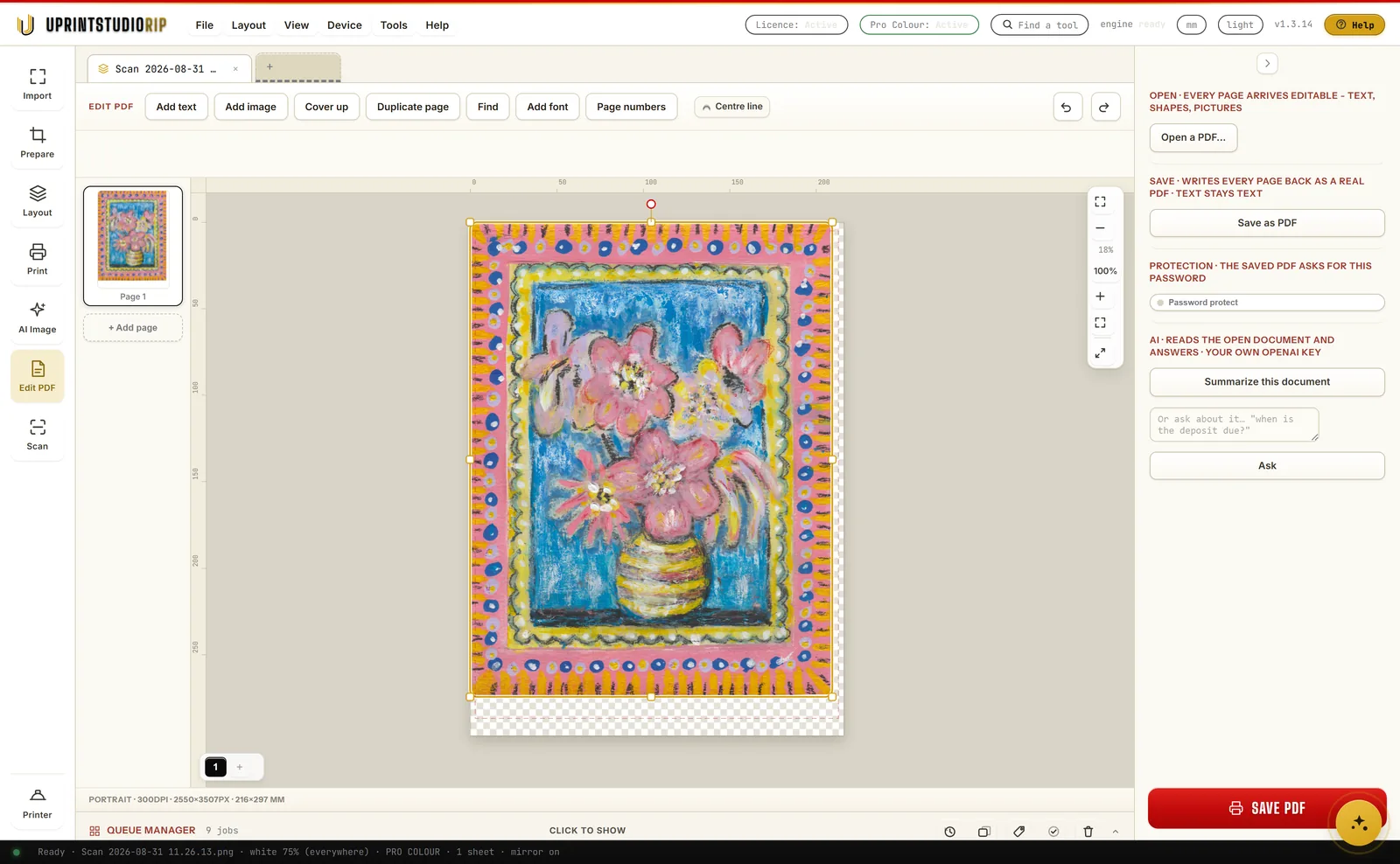Click Summarize this document
Screen dimensions: 1400x864
(x=1267, y=382)
